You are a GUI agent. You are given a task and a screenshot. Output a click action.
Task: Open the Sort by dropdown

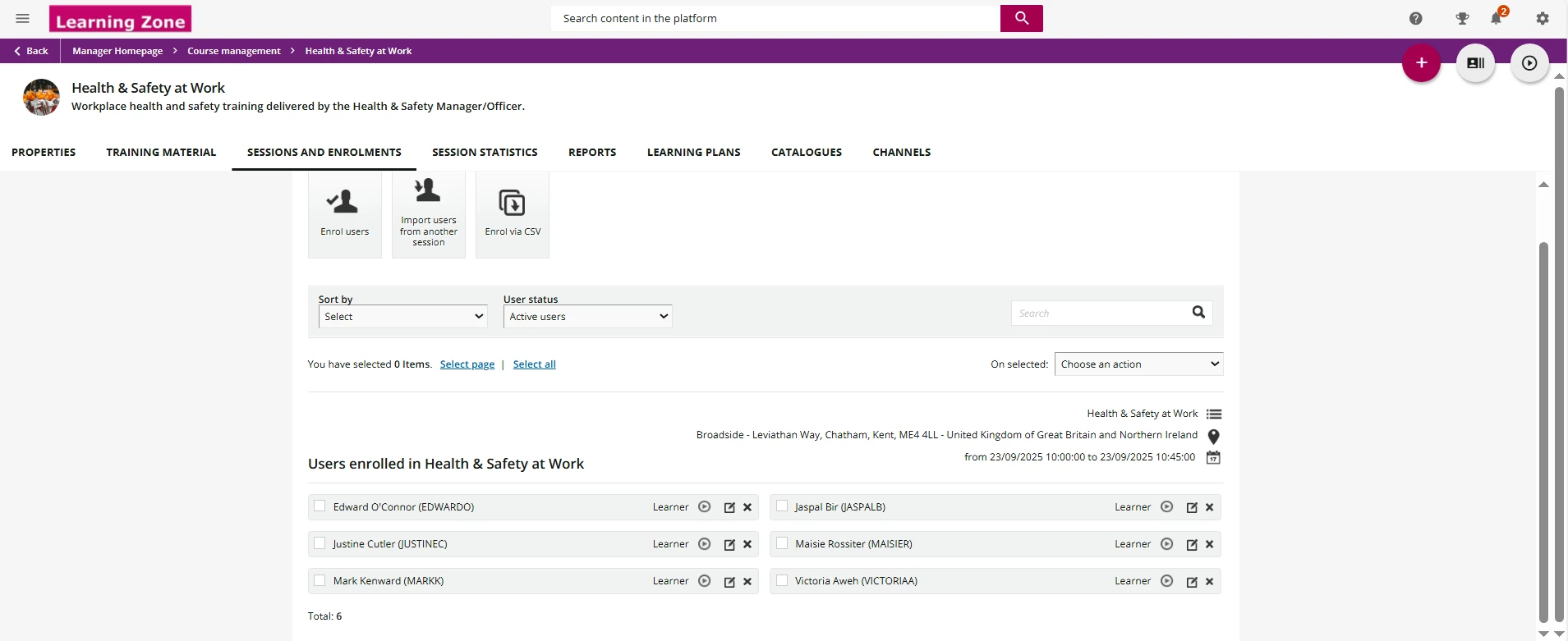(403, 317)
